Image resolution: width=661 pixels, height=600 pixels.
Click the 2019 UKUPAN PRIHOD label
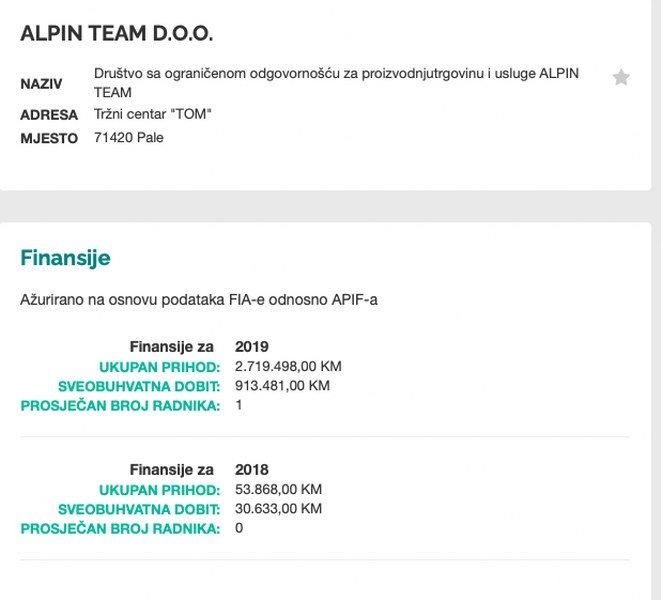(x=159, y=367)
